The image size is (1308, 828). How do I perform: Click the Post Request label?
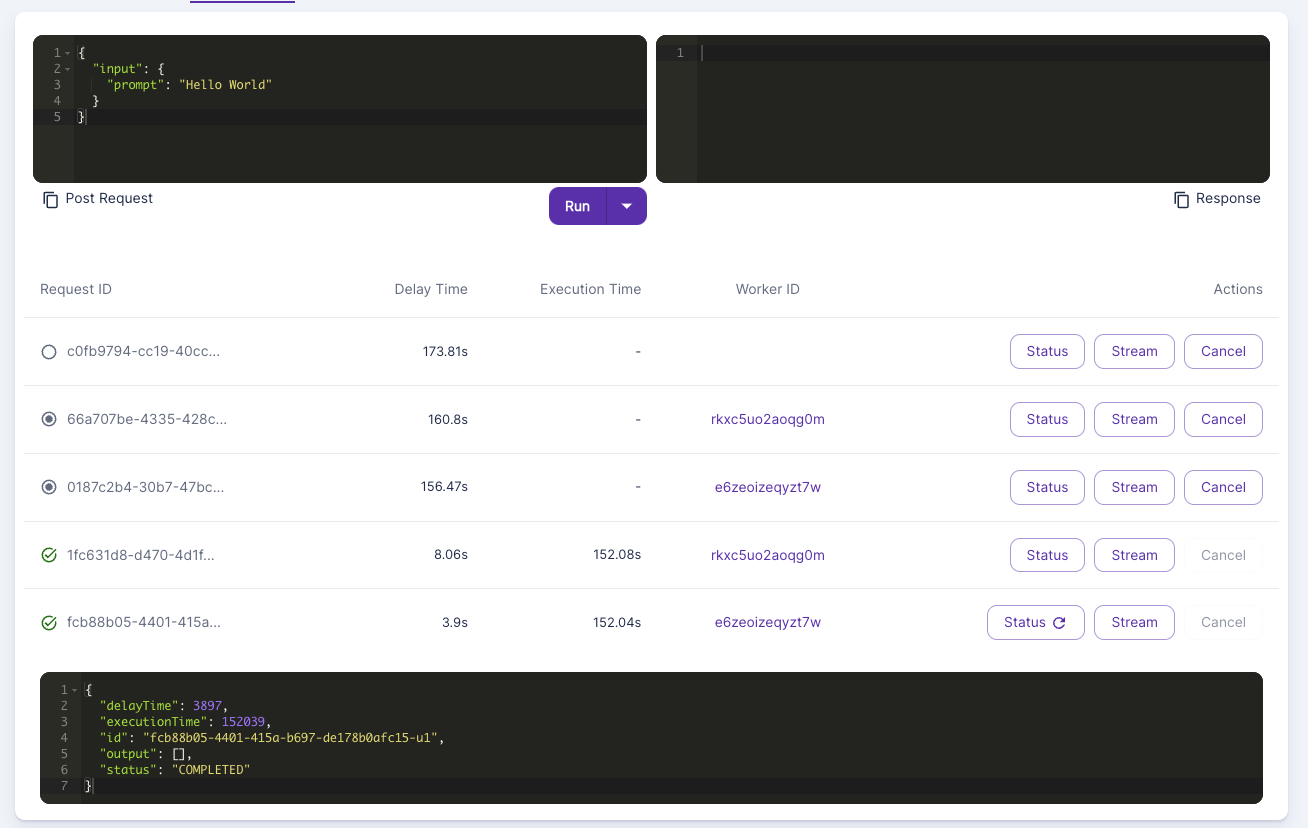109,199
